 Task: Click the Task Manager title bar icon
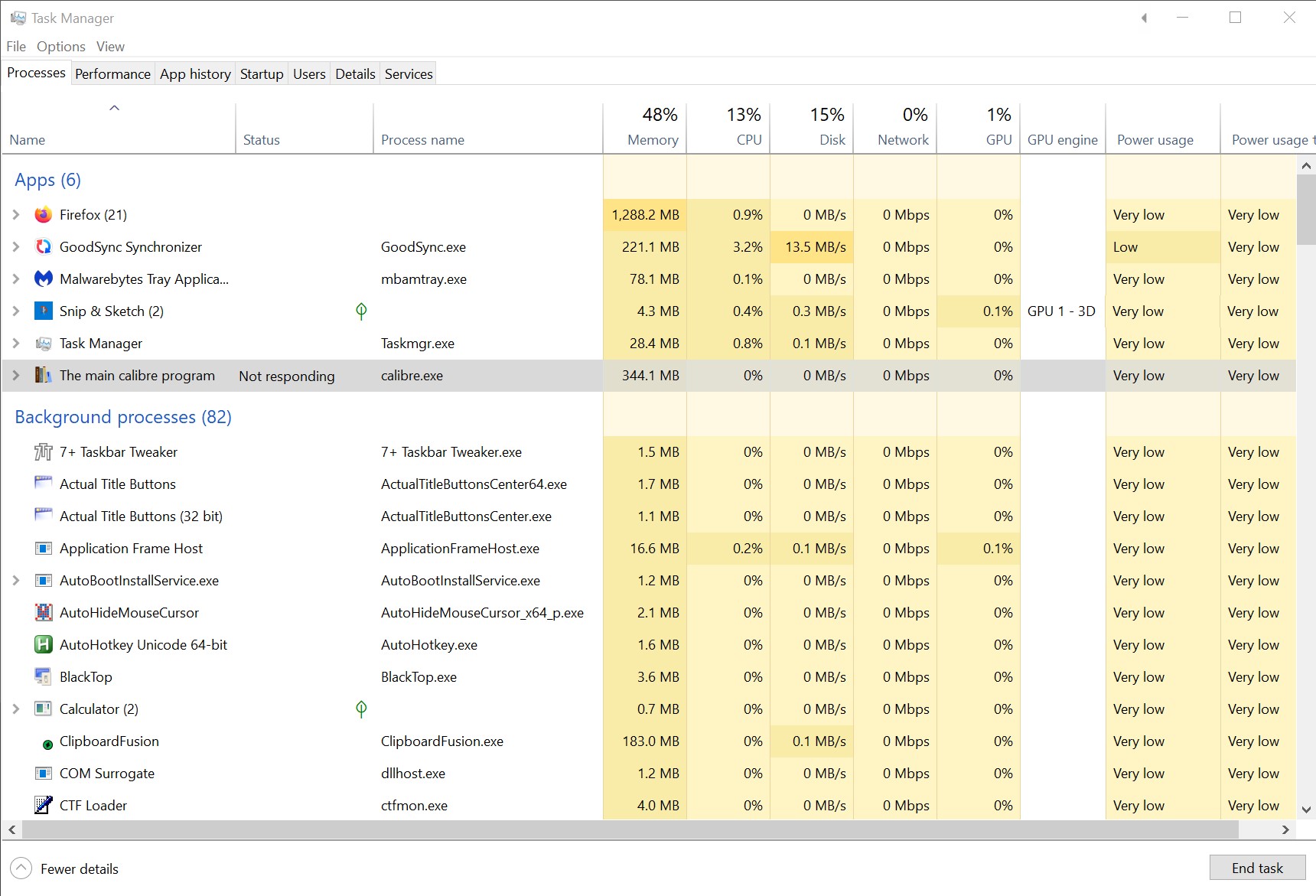click(18, 18)
